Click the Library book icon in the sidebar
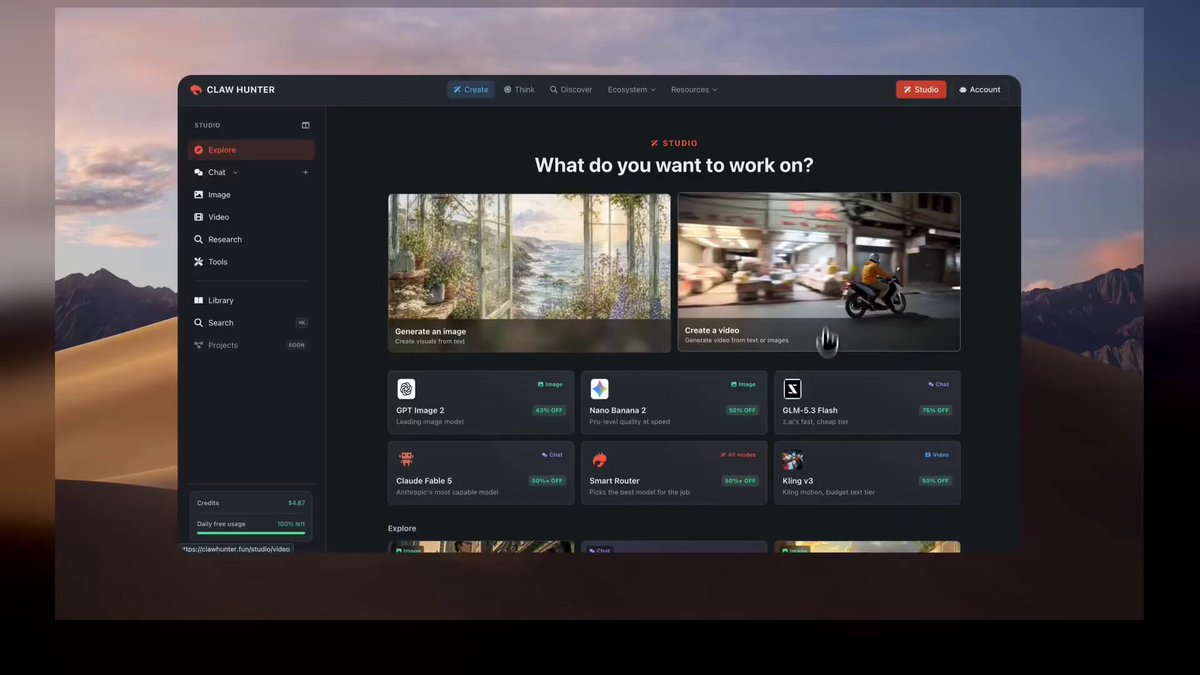Viewport: 1200px width, 675px height. [x=199, y=300]
